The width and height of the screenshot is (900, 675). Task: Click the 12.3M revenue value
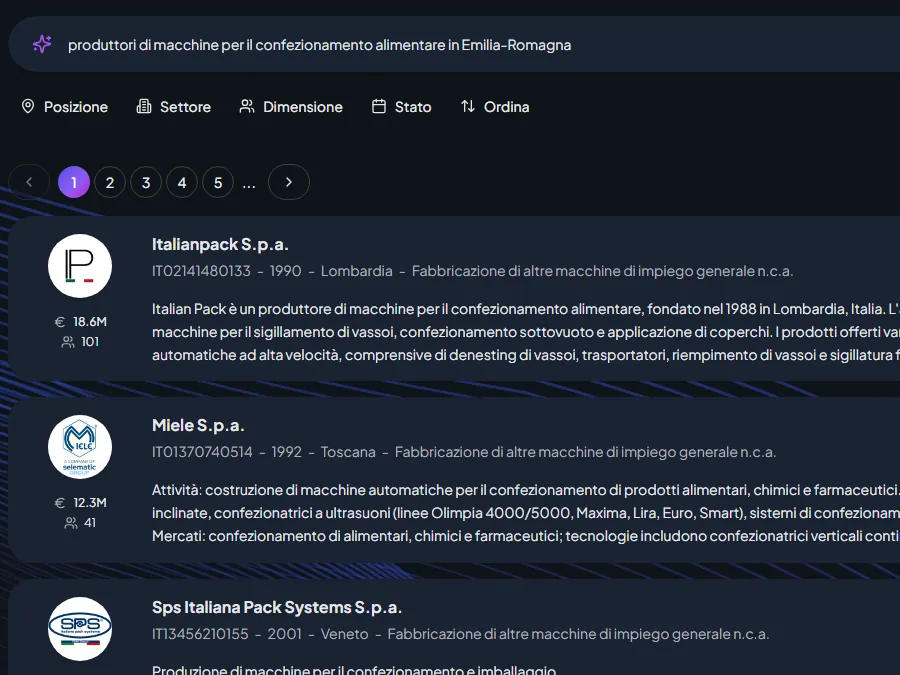pos(90,503)
